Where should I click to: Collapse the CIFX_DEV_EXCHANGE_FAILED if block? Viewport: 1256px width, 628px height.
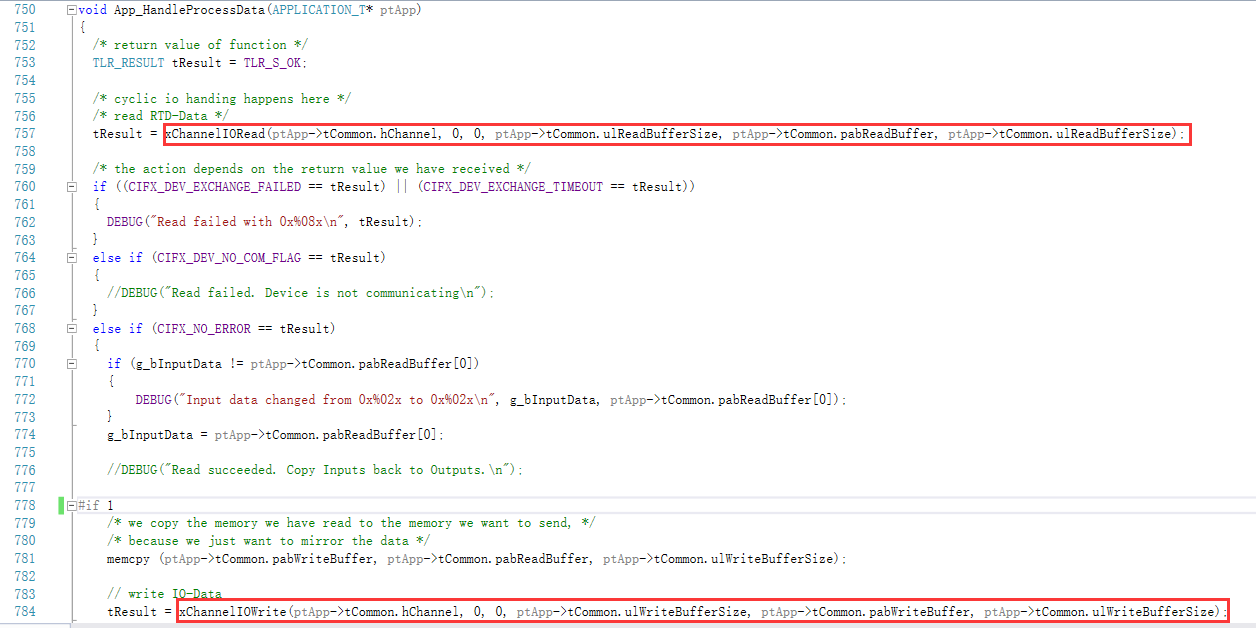71,187
